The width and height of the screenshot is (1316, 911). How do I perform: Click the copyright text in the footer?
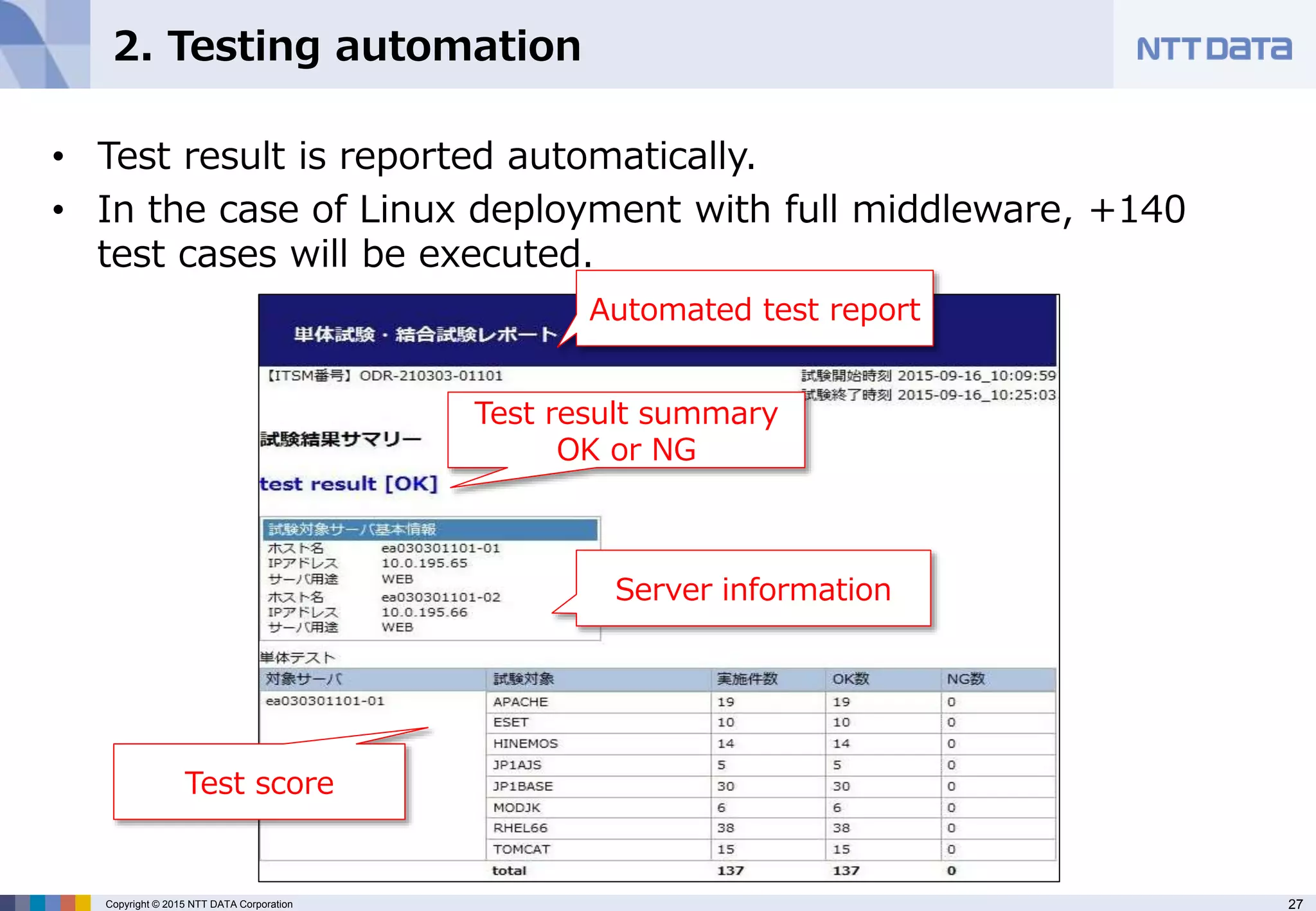click(199, 904)
